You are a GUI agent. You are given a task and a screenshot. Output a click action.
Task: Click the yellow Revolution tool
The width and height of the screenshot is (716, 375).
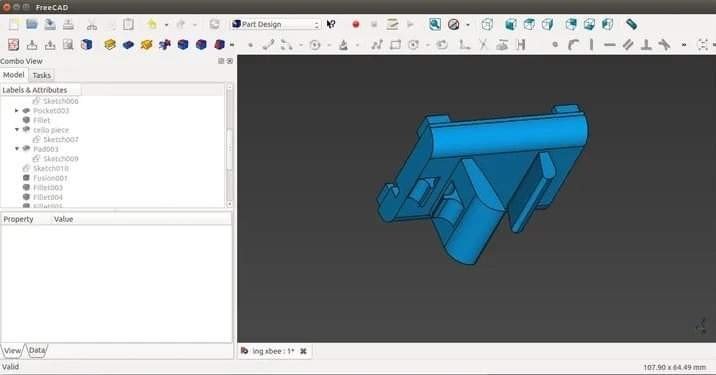point(146,45)
